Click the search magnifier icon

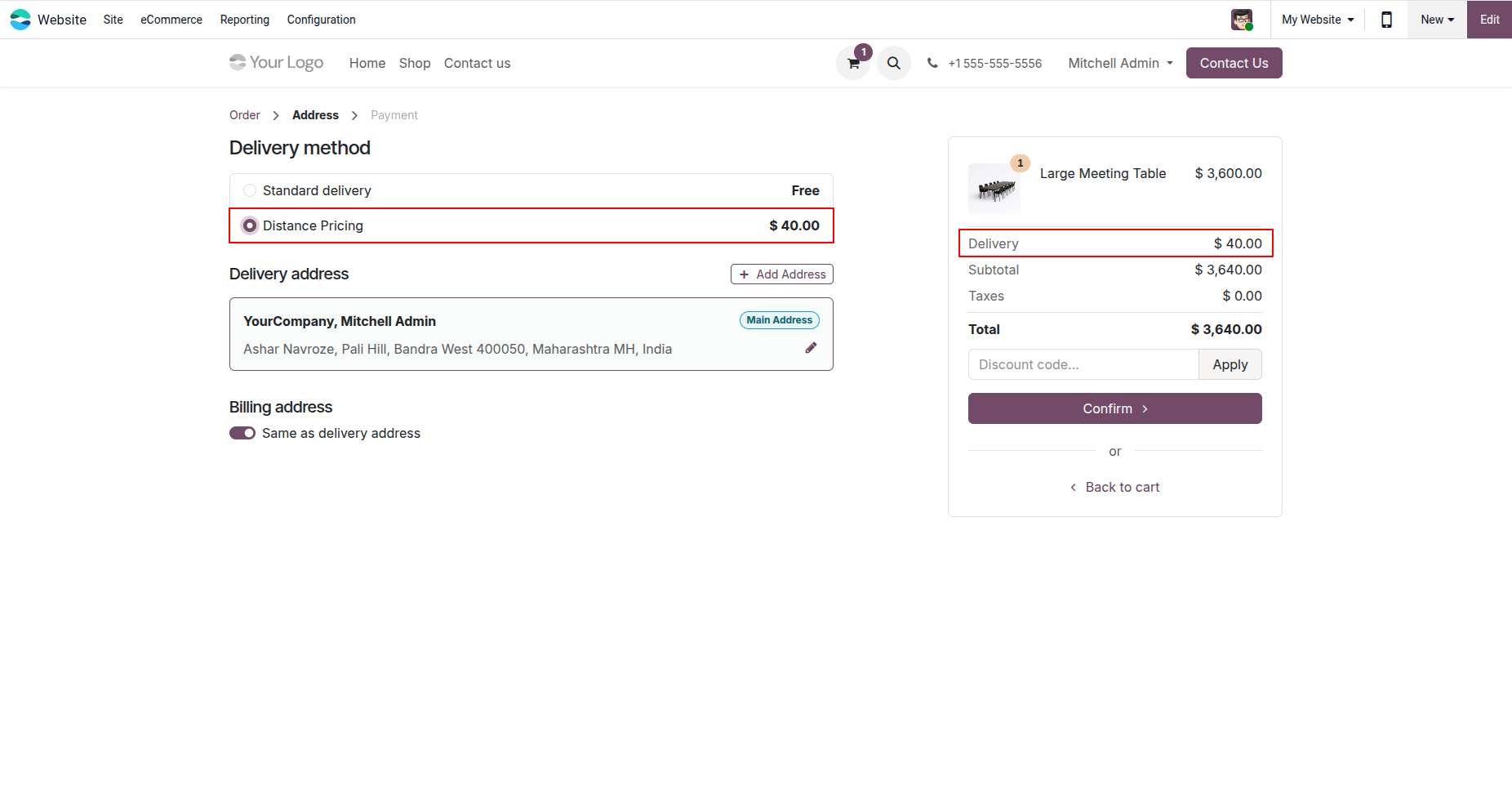[893, 62]
